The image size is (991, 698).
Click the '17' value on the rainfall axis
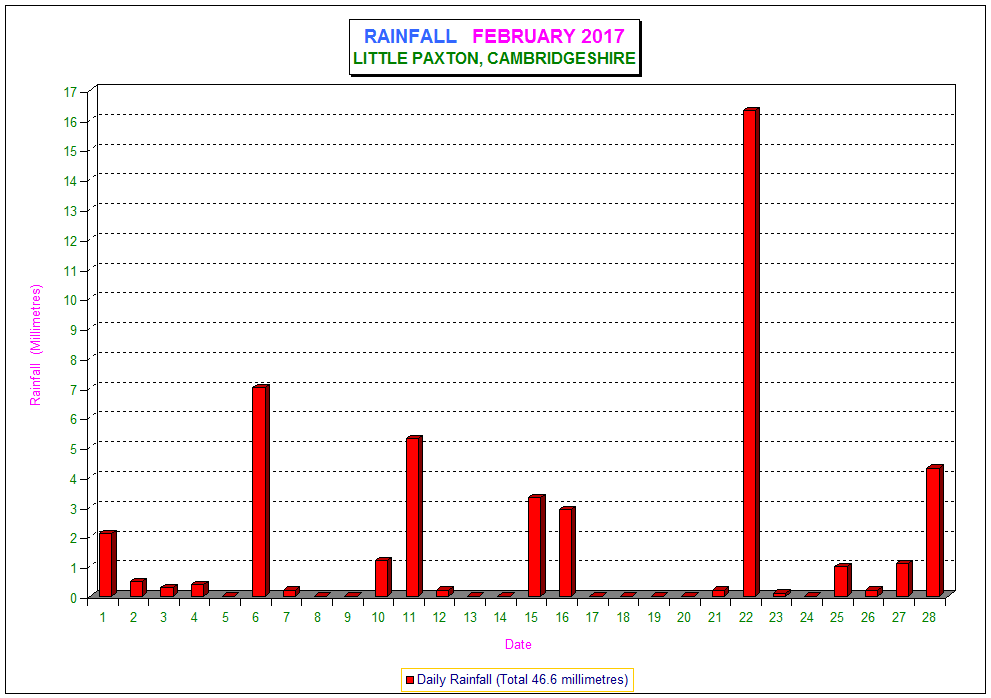click(70, 92)
